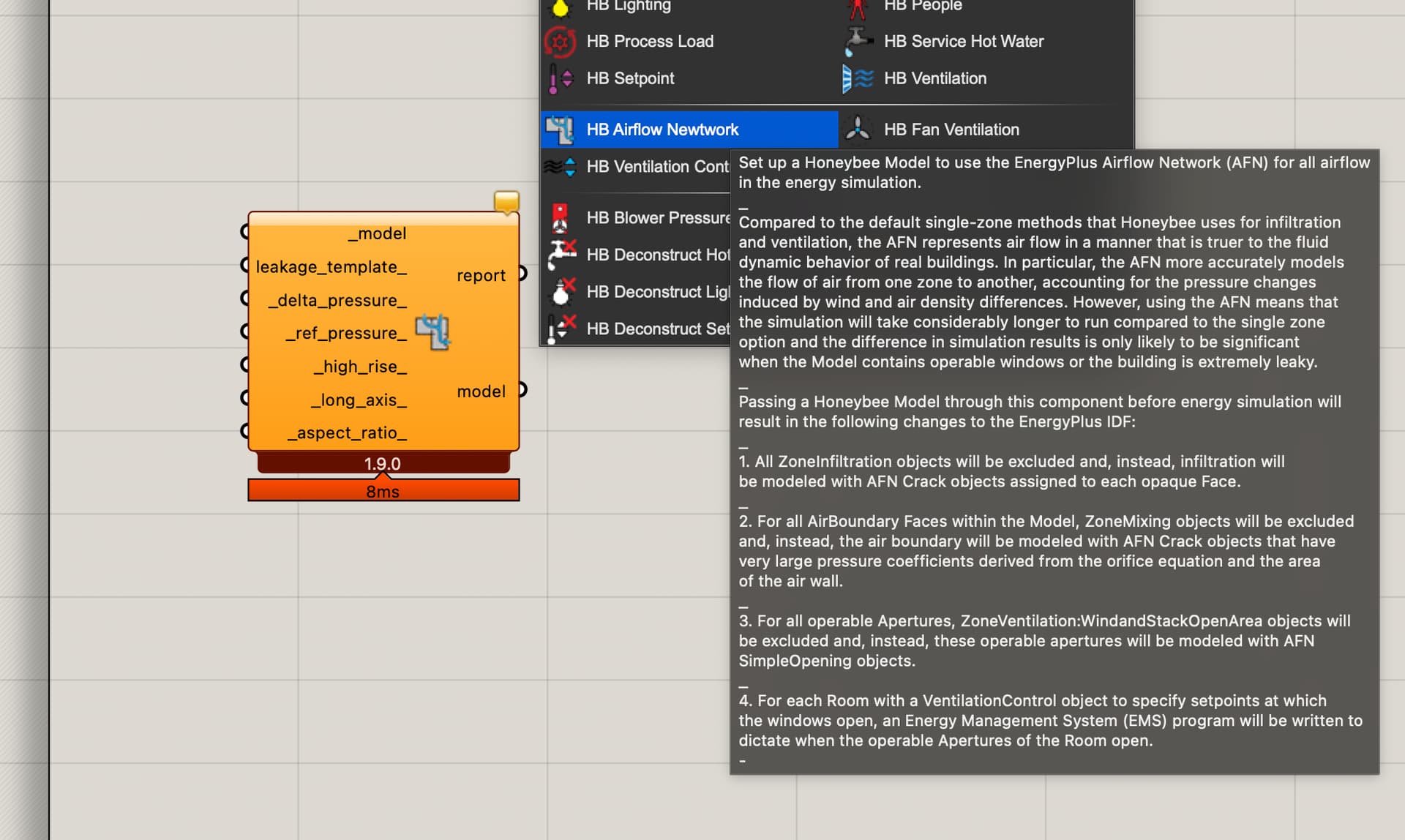Click the _delta_pressure_ input label
1405x840 pixels.
pos(337,300)
